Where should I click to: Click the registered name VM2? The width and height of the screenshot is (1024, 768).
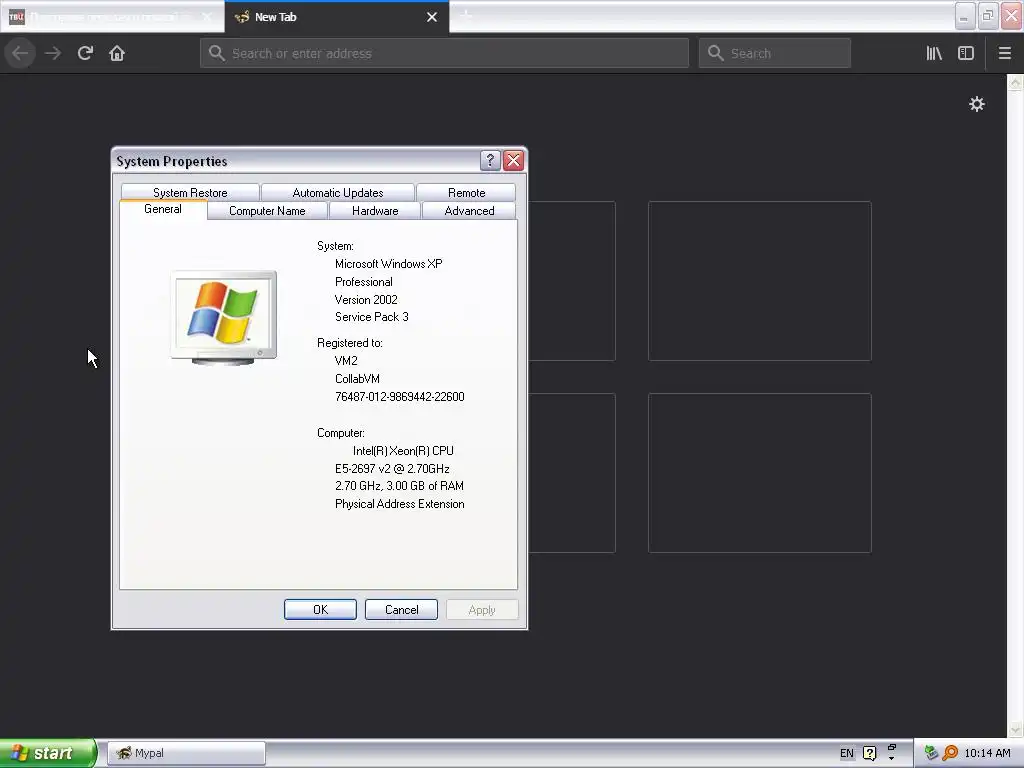(x=346, y=360)
